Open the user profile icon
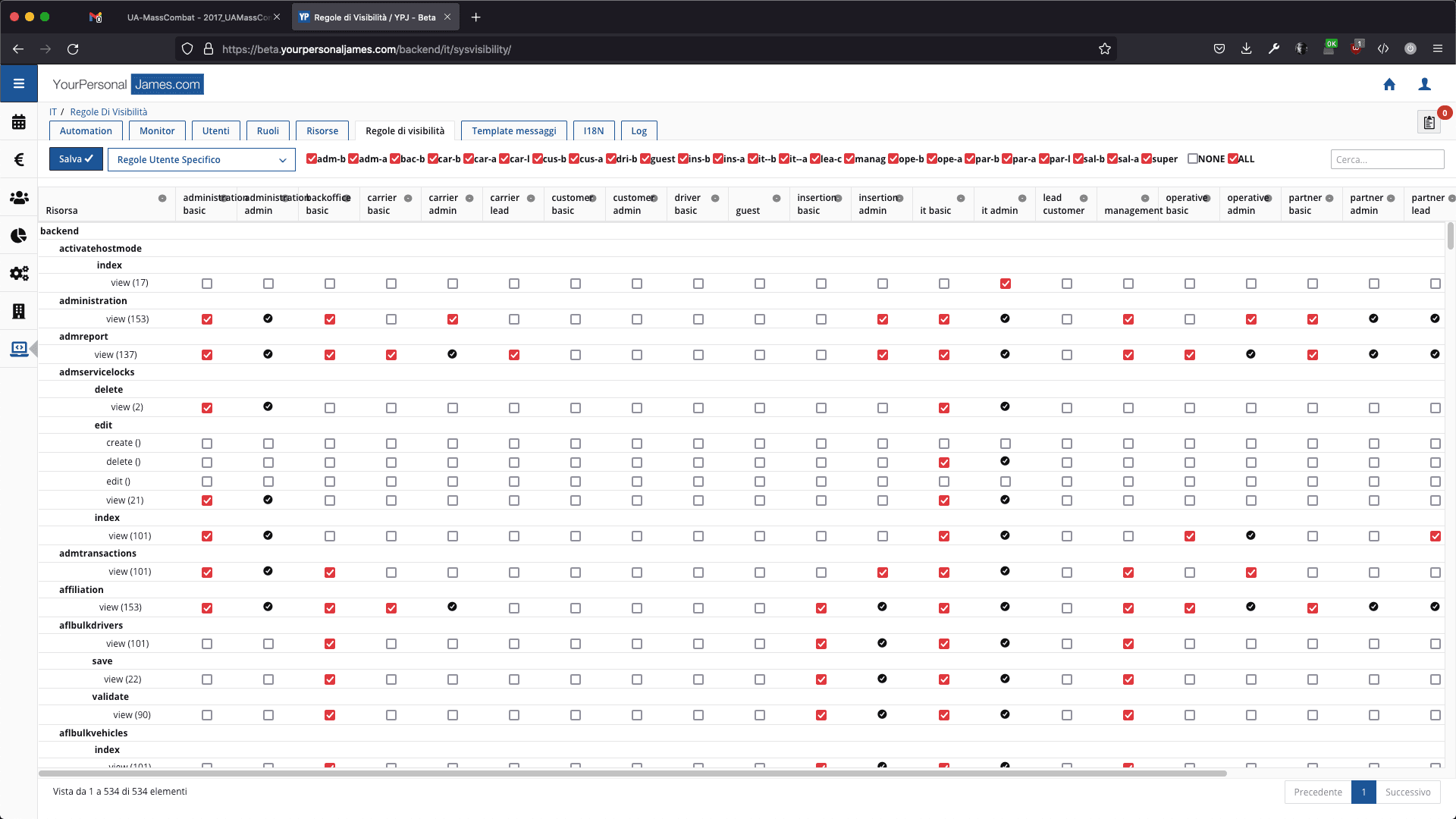This screenshot has width=1456, height=819. tap(1425, 84)
